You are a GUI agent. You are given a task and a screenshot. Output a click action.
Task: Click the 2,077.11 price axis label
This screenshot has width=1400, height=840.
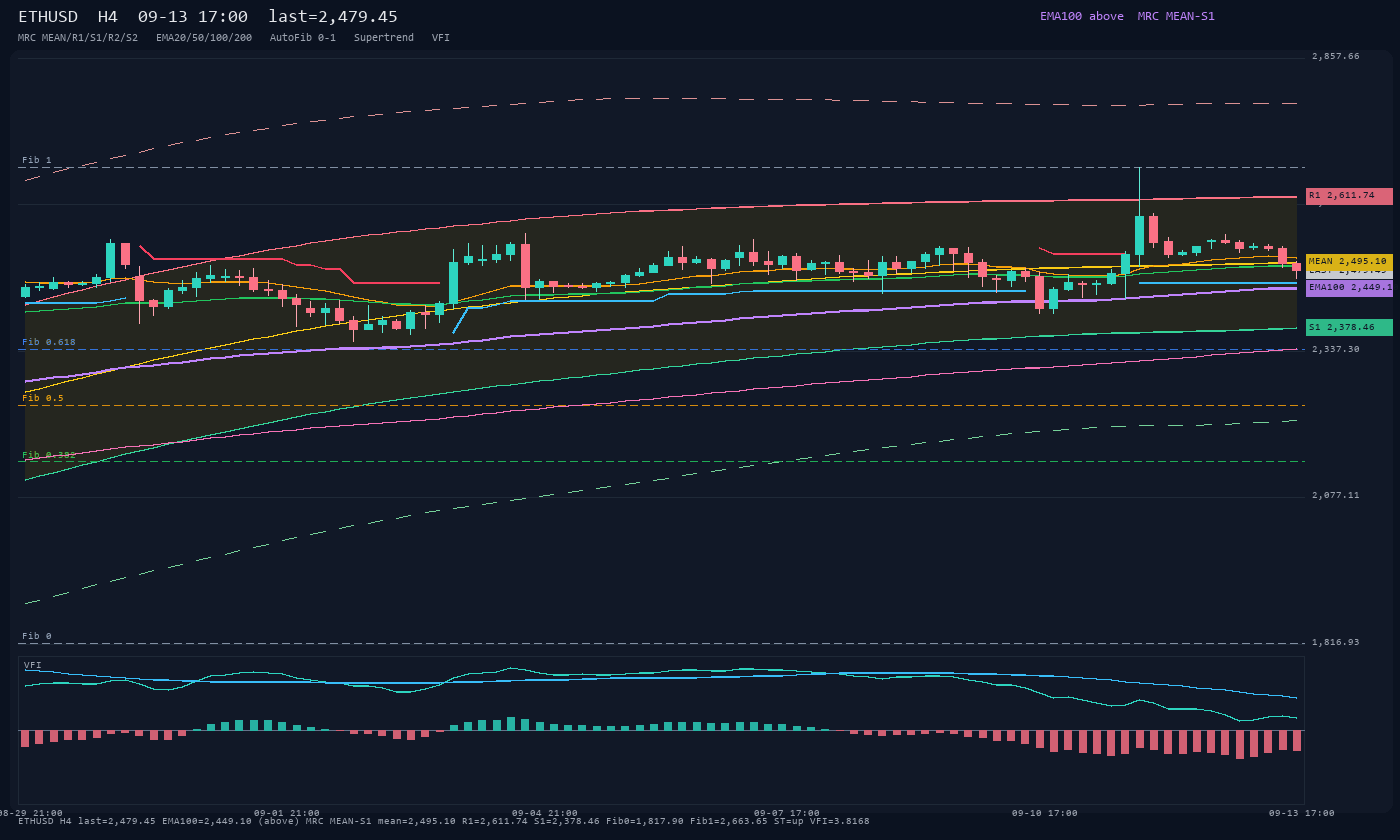(1336, 496)
